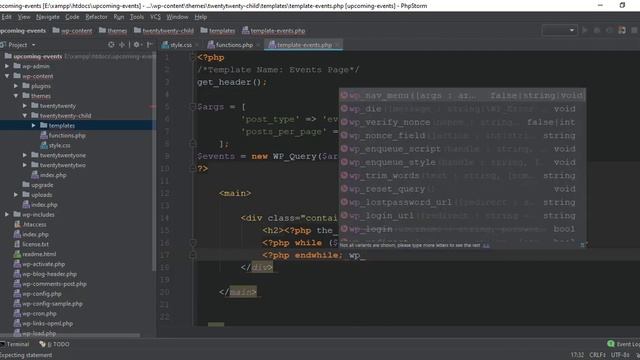
Task: Click the template-events.php breadcrumb
Action: (273, 31)
